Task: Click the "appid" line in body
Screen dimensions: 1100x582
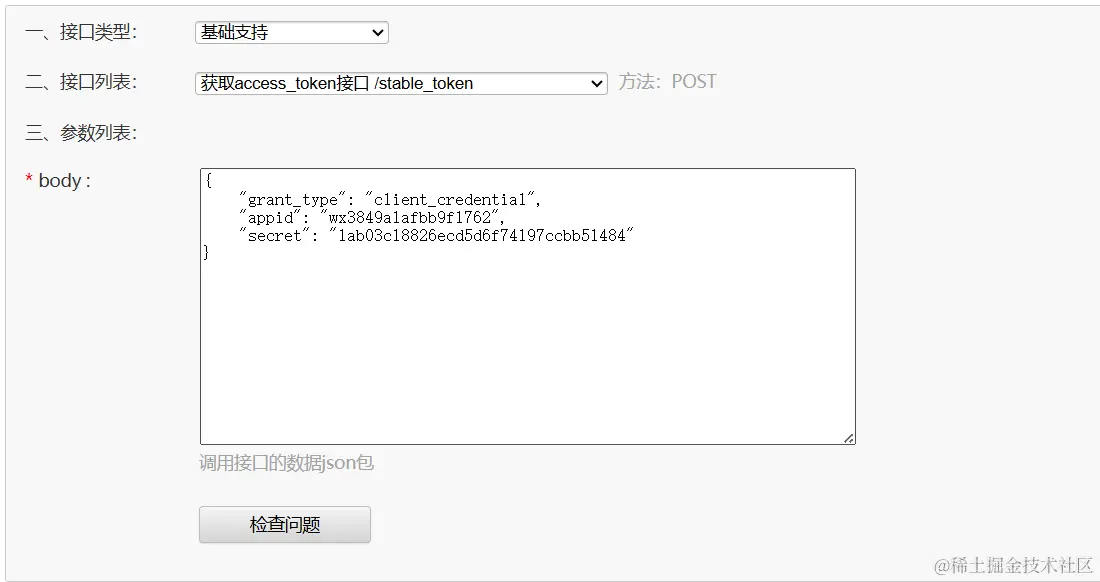Action: pos(372,217)
